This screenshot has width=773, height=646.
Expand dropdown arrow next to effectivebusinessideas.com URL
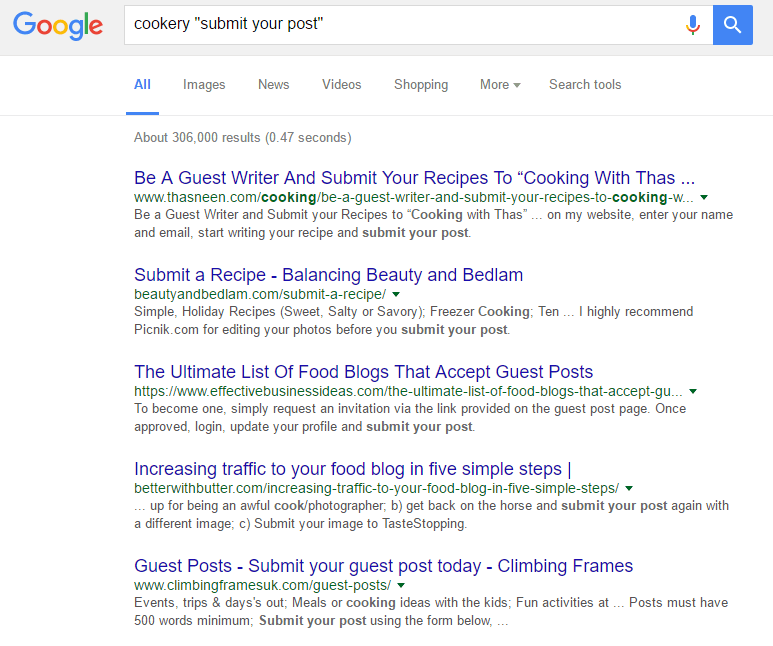tap(693, 392)
